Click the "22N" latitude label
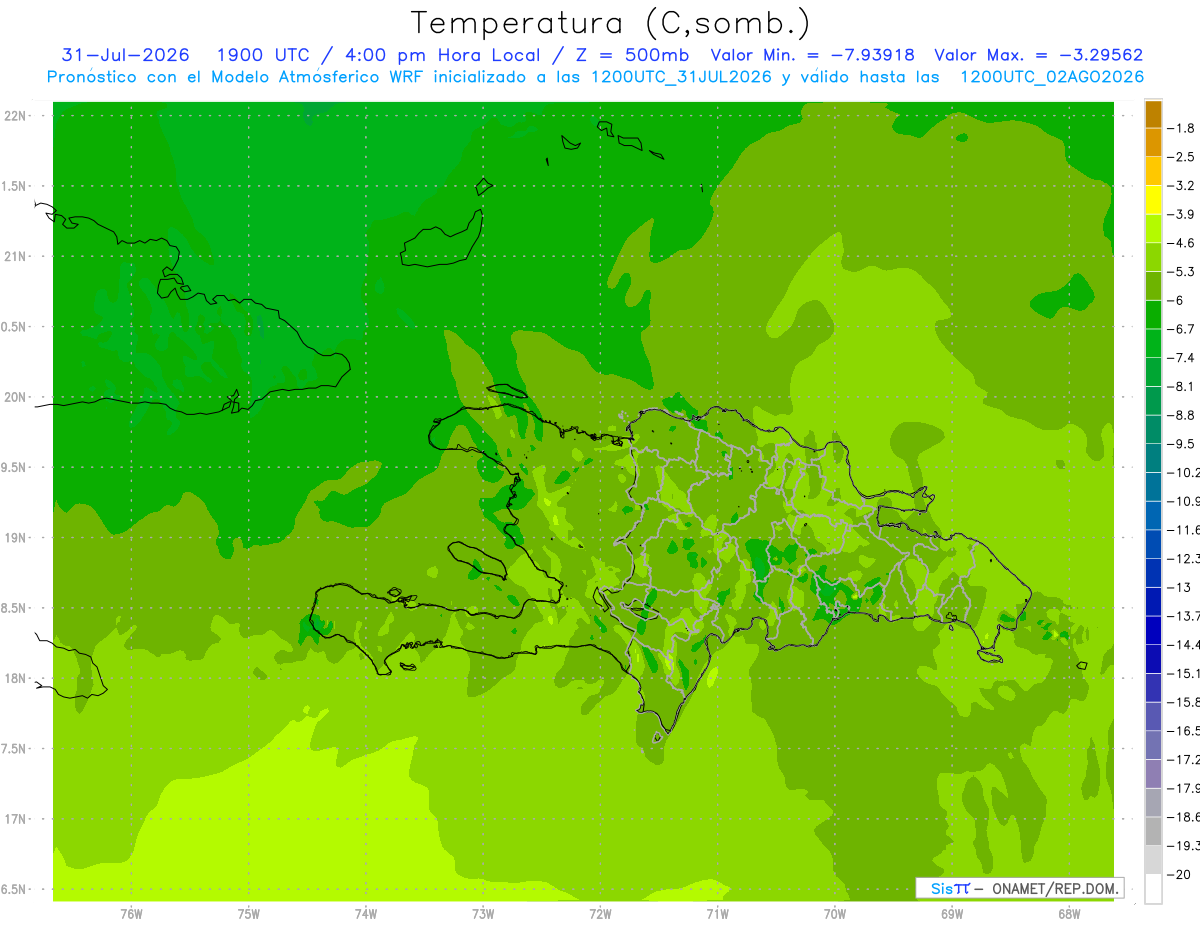 (15, 116)
